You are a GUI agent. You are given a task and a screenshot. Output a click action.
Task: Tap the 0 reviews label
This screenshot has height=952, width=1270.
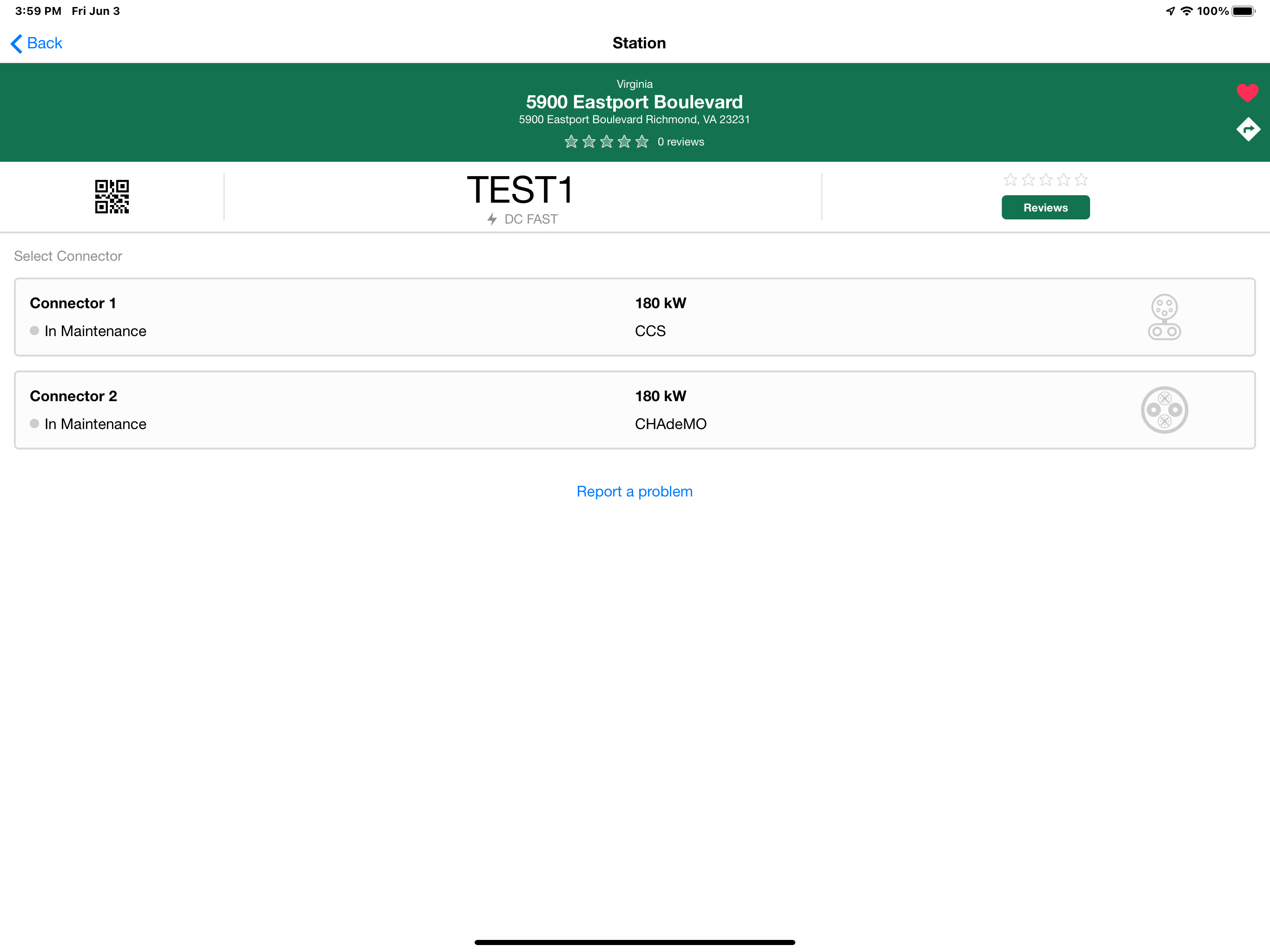tap(681, 142)
